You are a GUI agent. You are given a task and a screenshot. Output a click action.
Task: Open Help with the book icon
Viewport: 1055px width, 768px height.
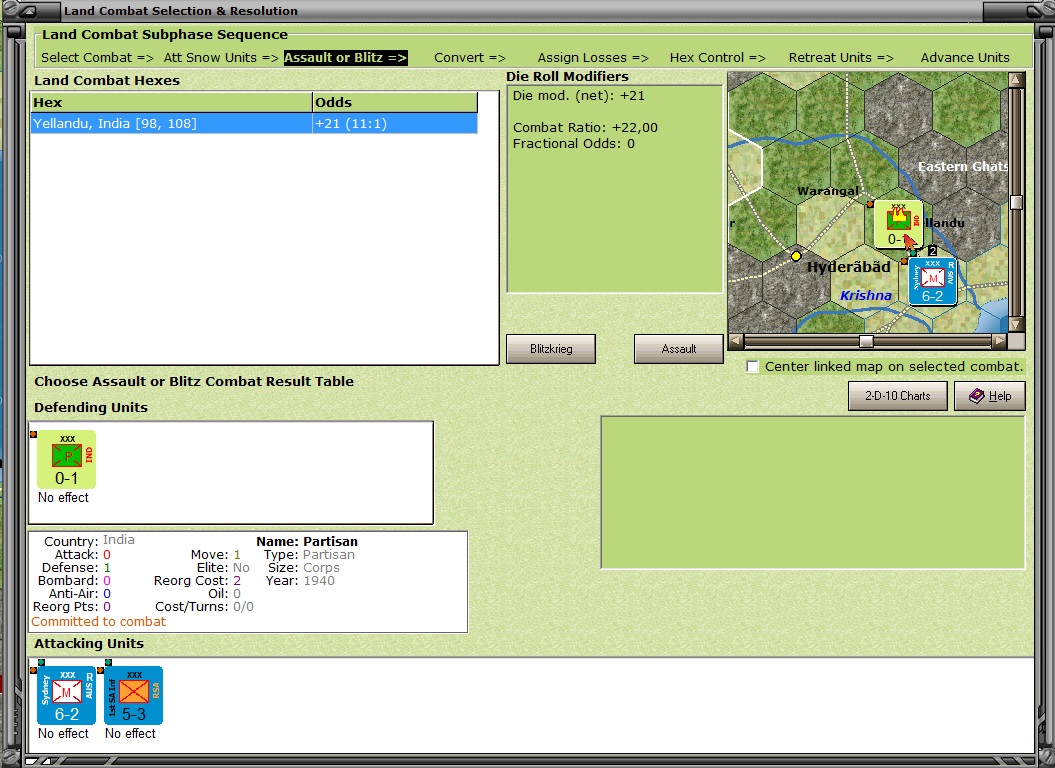click(990, 396)
